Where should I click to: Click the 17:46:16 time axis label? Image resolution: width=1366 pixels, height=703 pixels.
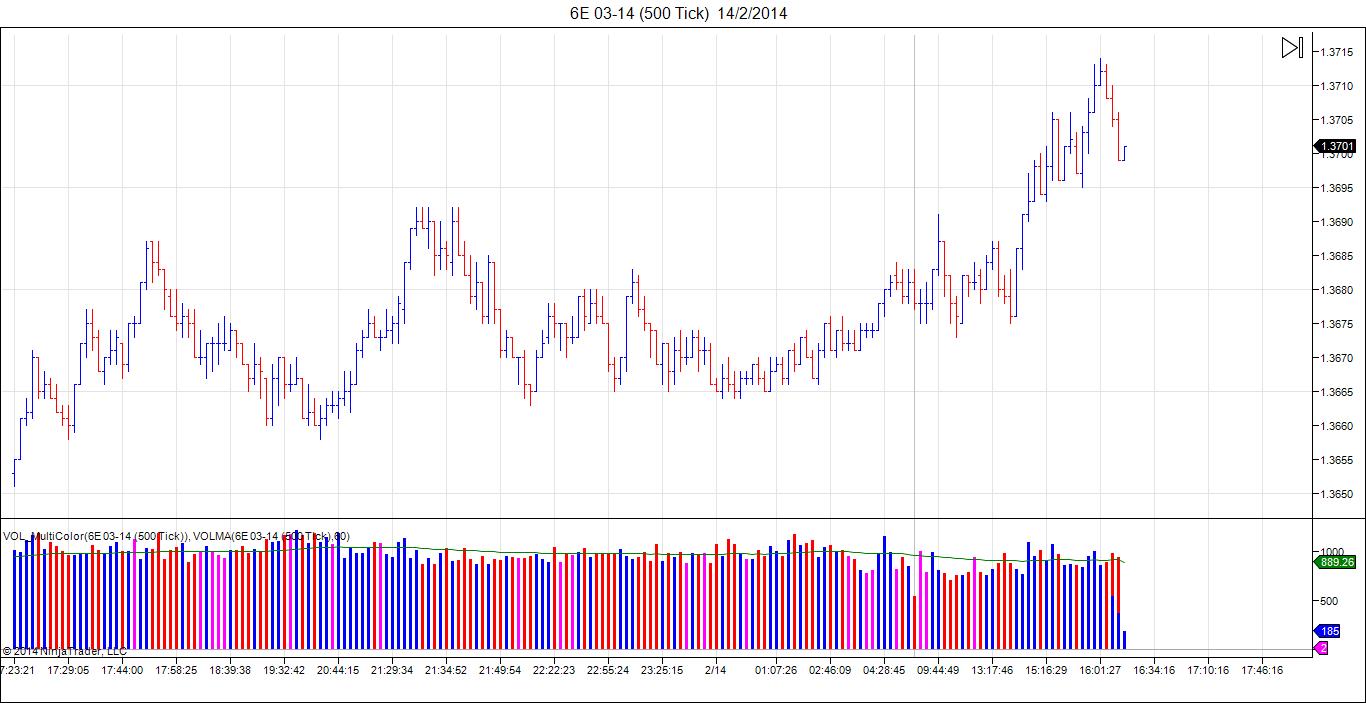(1262, 670)
